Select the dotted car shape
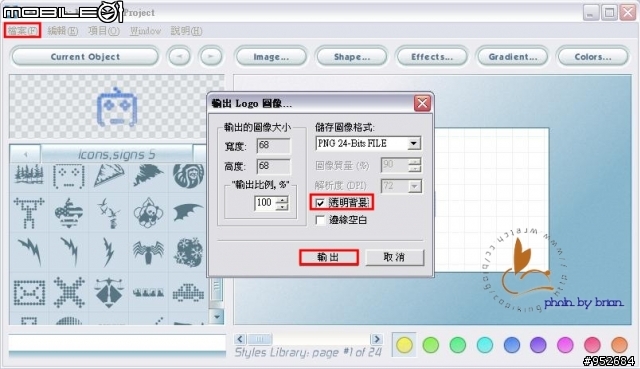Screen dimensions: 640x369 pos(188,292)
